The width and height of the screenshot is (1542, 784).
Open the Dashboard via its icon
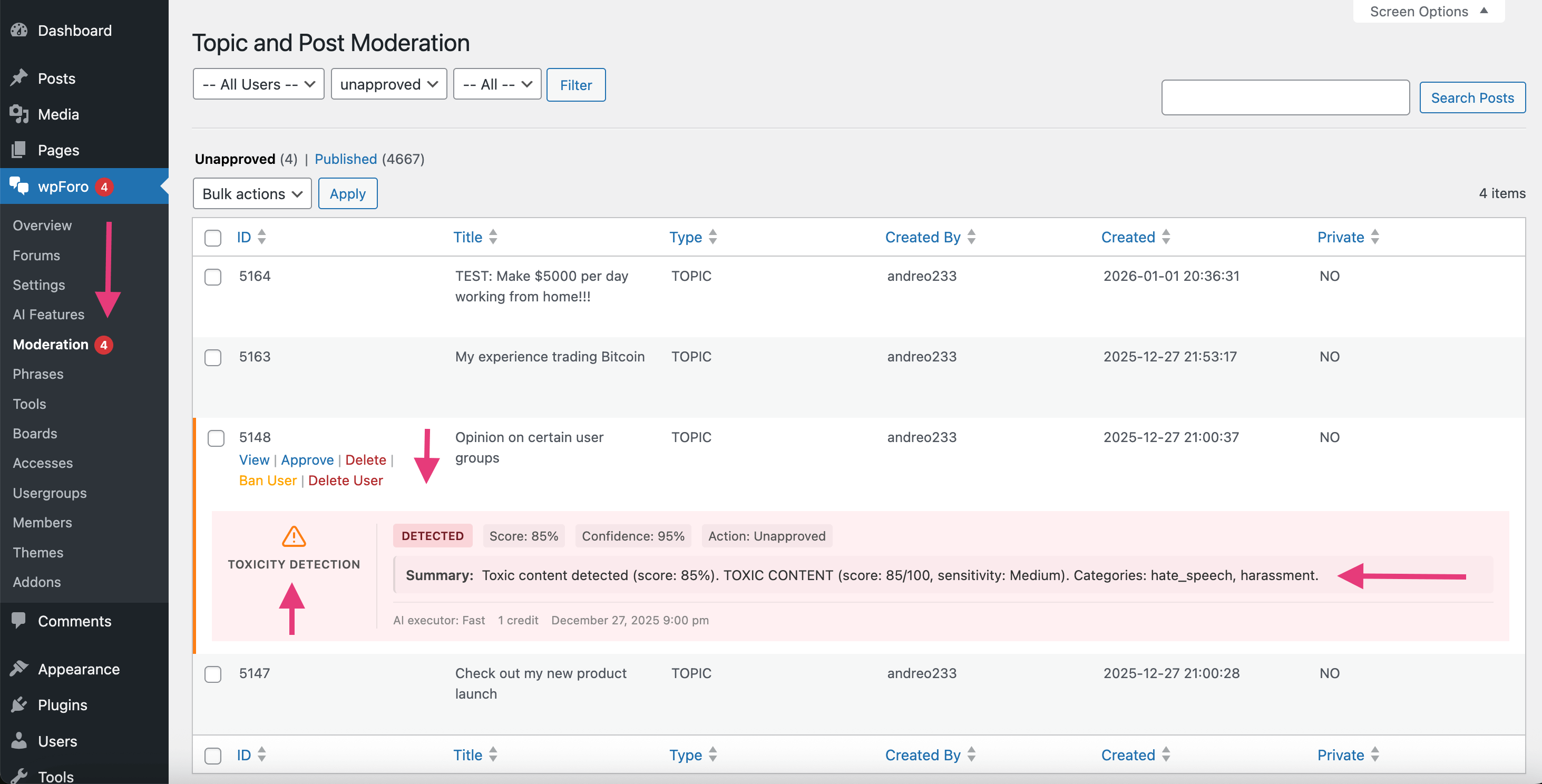click(x=19, y=30)
